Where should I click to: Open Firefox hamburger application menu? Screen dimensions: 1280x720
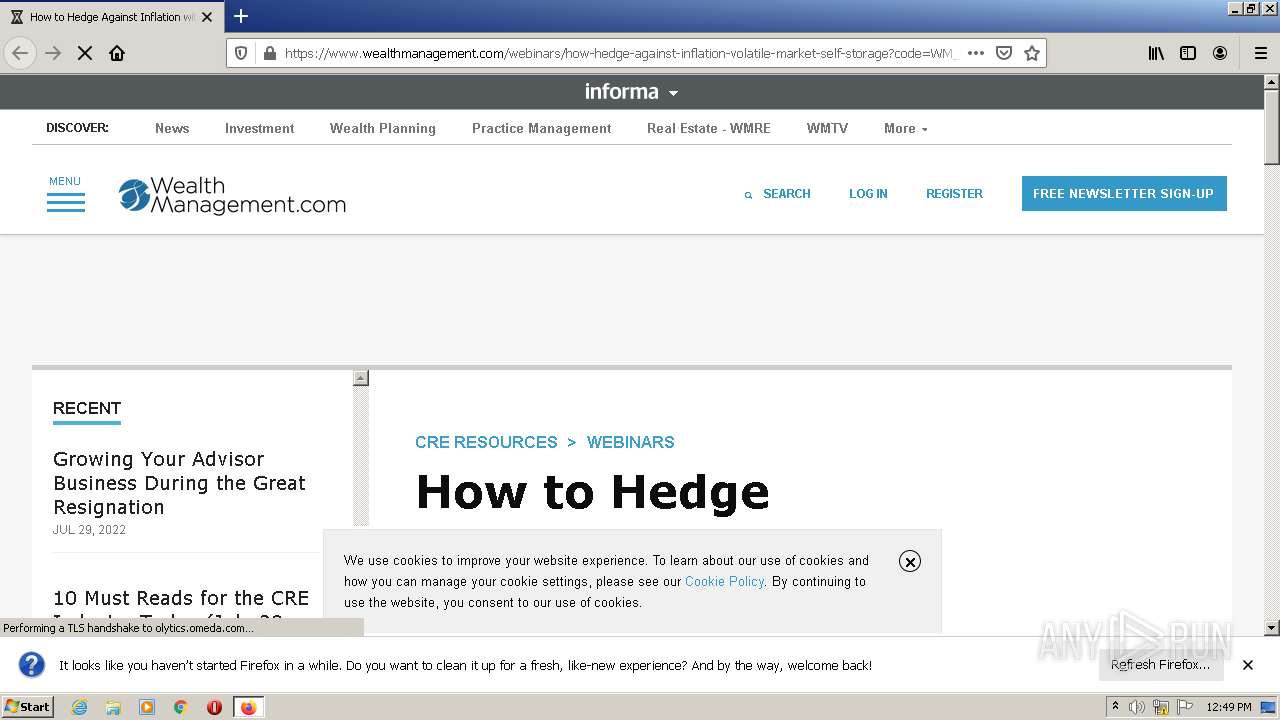1260,53
